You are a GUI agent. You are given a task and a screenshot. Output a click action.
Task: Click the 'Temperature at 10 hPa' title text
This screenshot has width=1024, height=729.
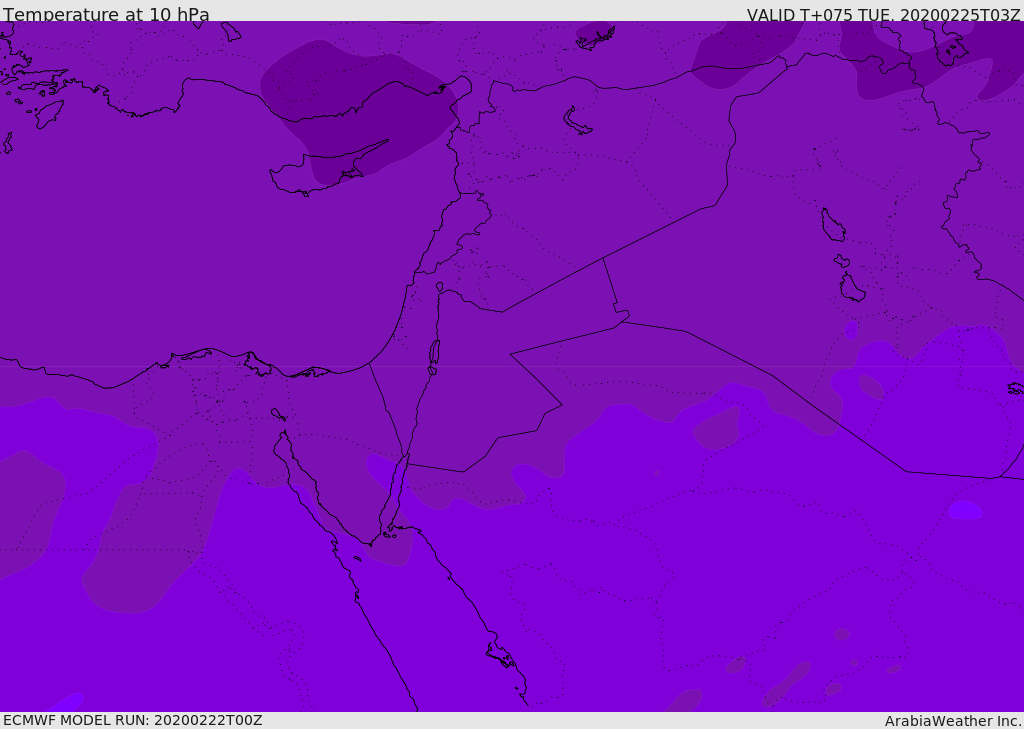[x=106, y=14]
